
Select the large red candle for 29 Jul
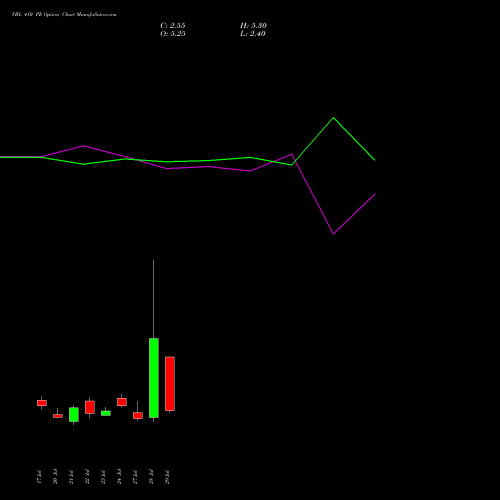pos(170,384)
